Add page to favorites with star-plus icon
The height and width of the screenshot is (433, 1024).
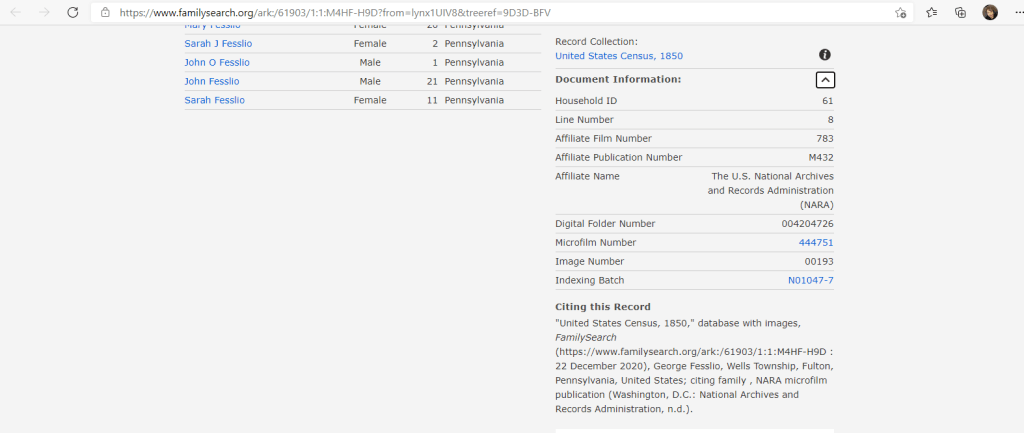click(900, 13)
